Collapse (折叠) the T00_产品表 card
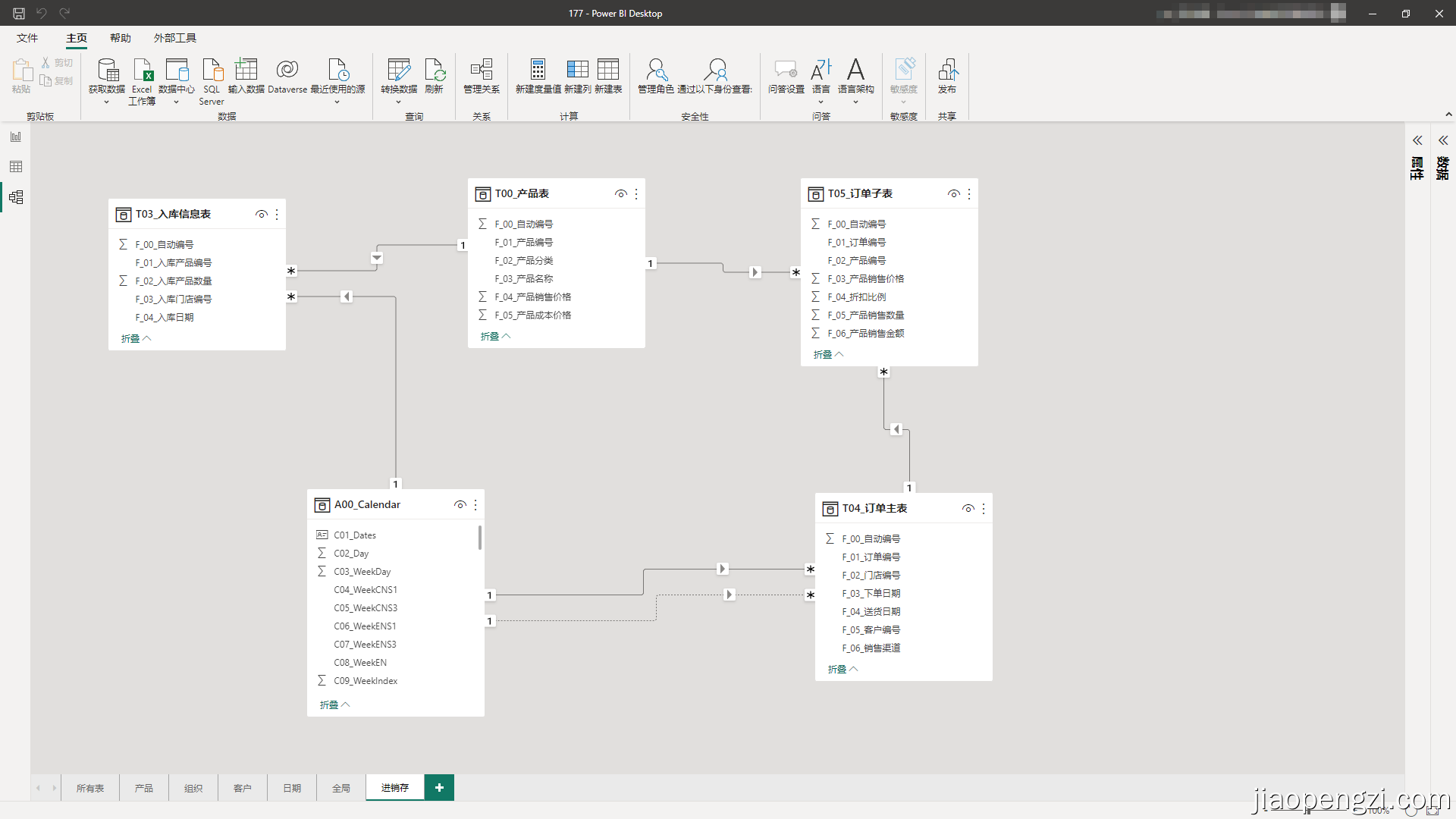Image resolution: width=1456 pixels, height=819 pixels. tap(496, 337)
